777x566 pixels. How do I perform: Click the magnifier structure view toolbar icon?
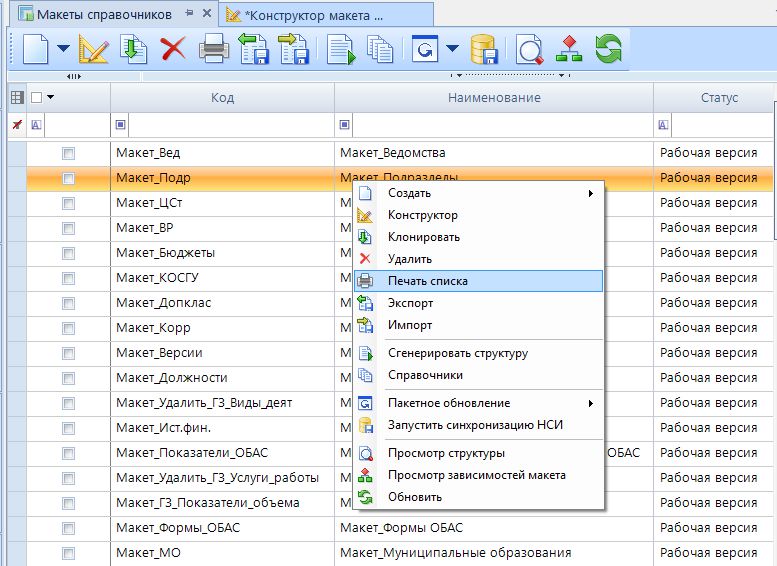pos(530,48)
